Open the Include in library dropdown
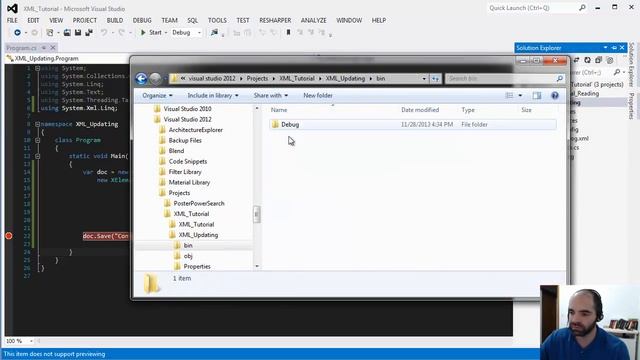 pyautogui.click(x=213, y=96)
